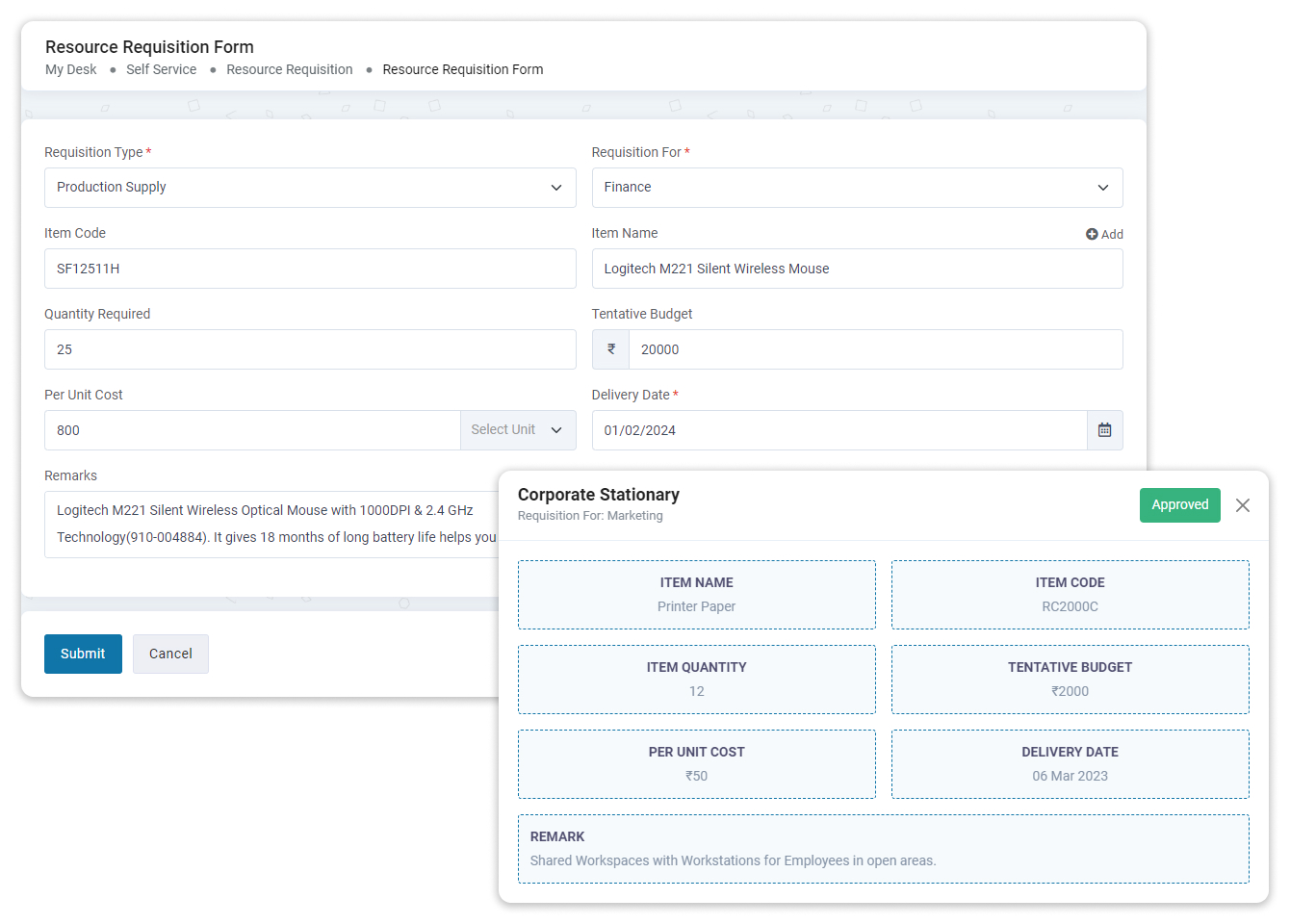Screen dimensions: 1290x924
Task: Click the Approved status badge
Action: 1179,505
